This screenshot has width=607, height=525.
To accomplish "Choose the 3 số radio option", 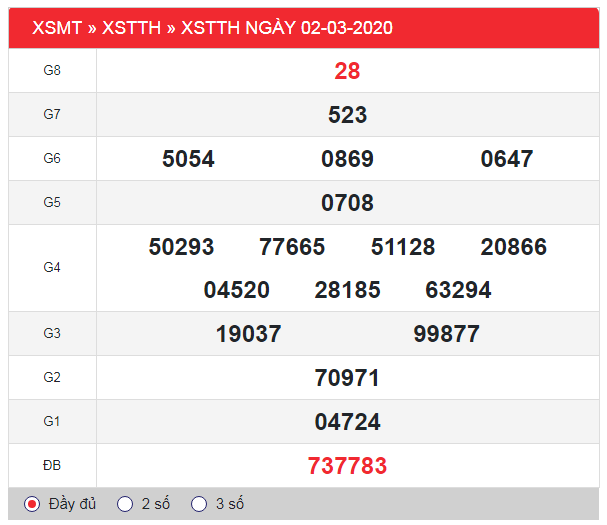I will pyautogui.click(x=200, y=504).
